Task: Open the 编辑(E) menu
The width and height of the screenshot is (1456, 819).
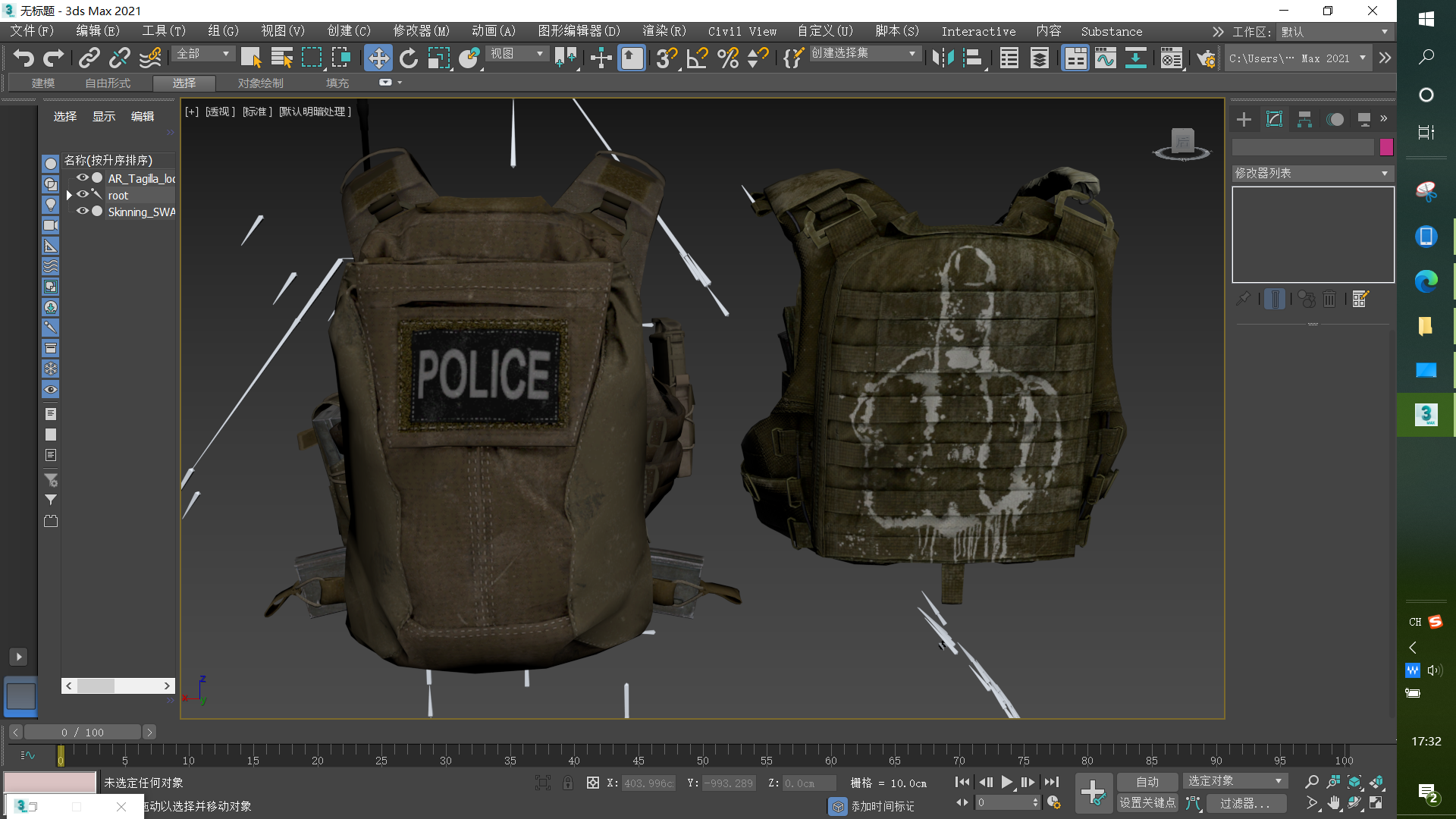Action: click(98, 31)
